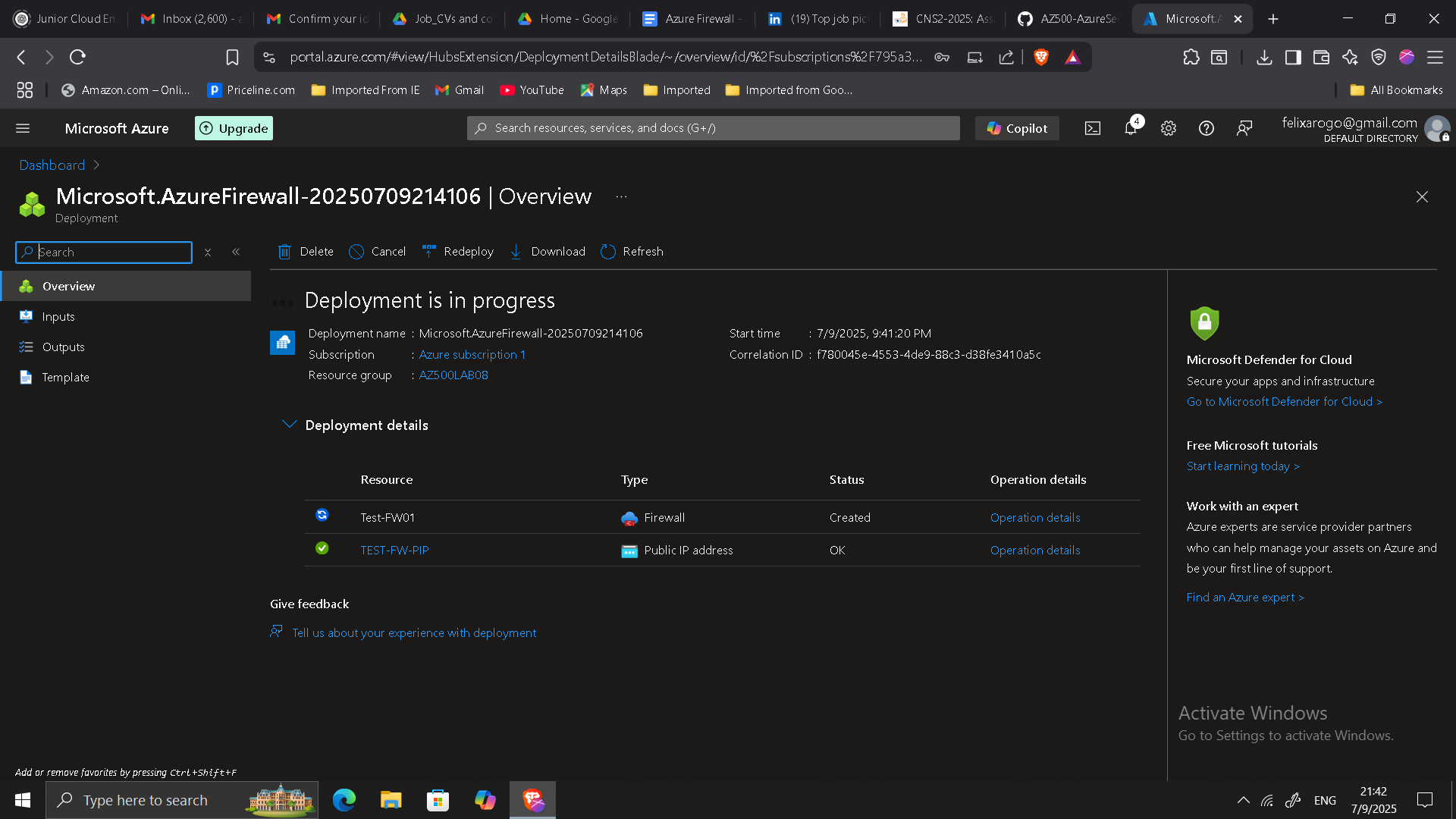Click Redeploy in the toolbar
The height and width of the screenshot is (819, 1456).
pos(458,252)
